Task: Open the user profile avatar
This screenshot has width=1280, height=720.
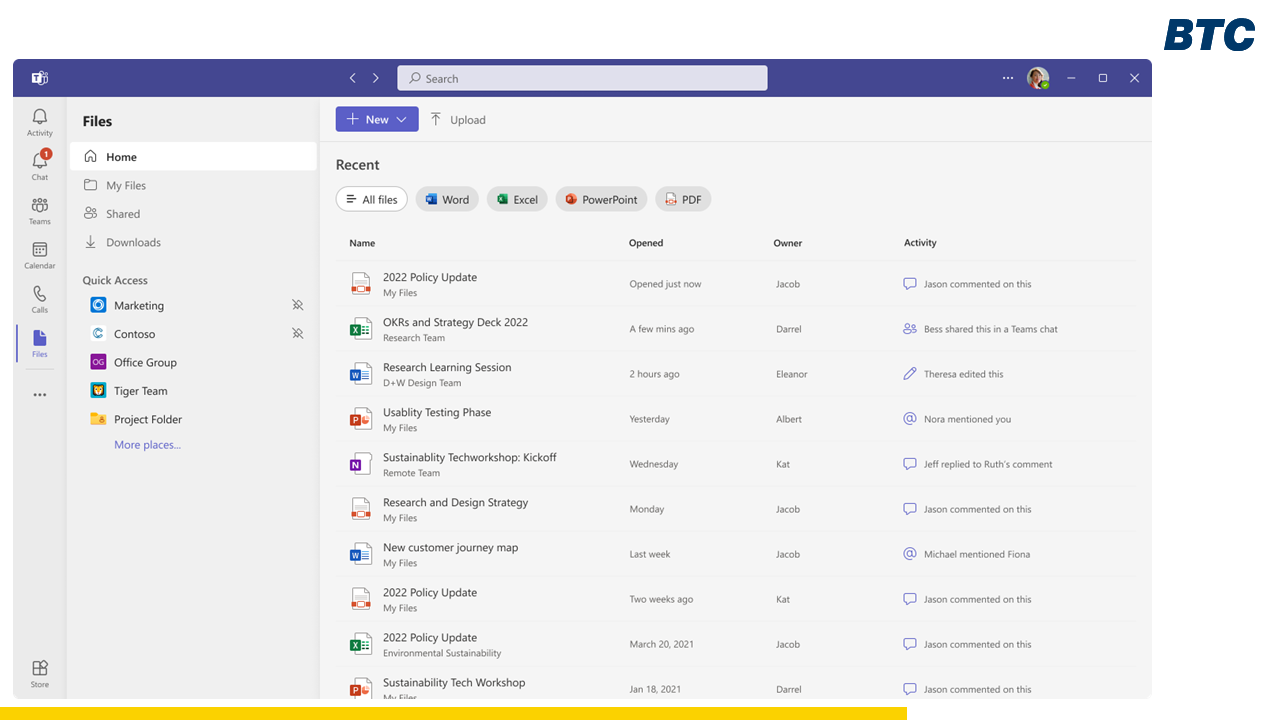Action: point(1038,78)
